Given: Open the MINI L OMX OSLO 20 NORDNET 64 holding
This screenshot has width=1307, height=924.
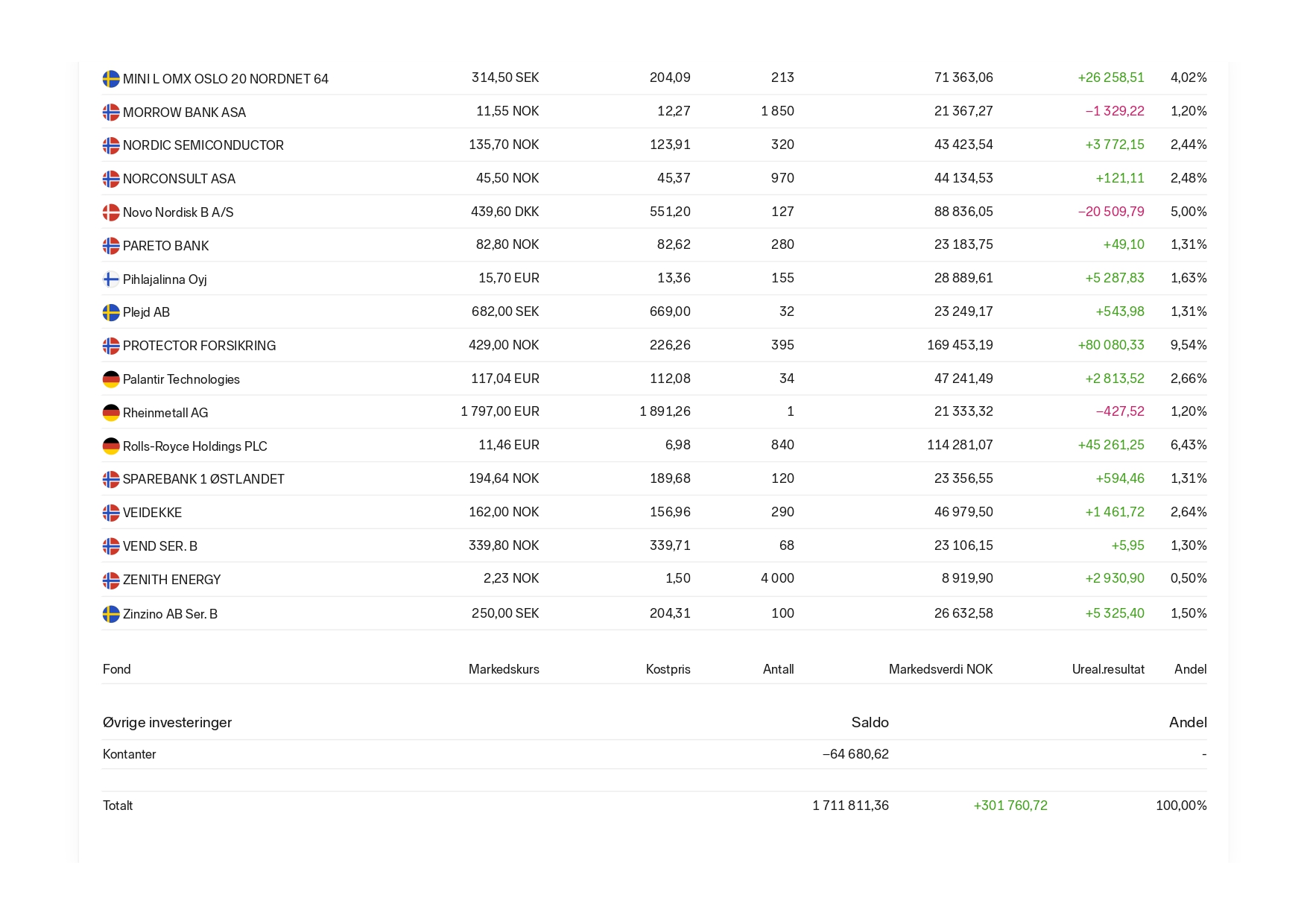Looking at the screenshot, I should tap(226, 79).
